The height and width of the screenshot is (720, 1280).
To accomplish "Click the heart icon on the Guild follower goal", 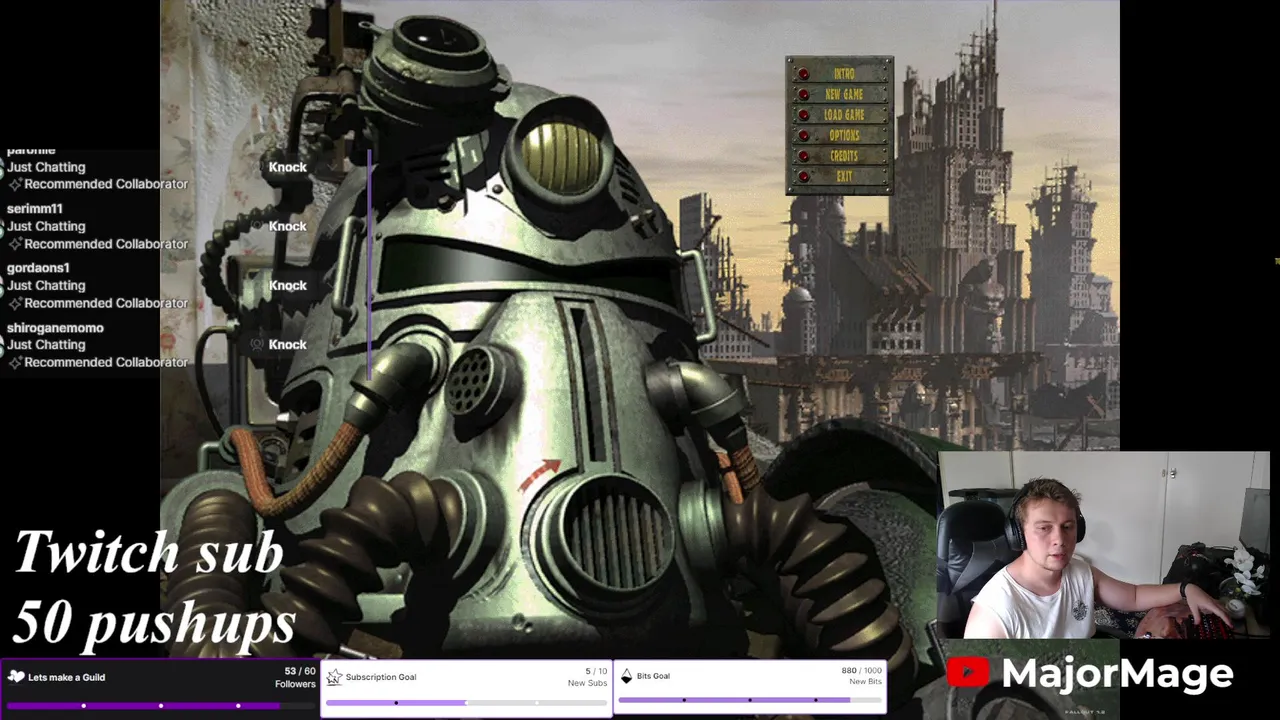I will (16, 677).
